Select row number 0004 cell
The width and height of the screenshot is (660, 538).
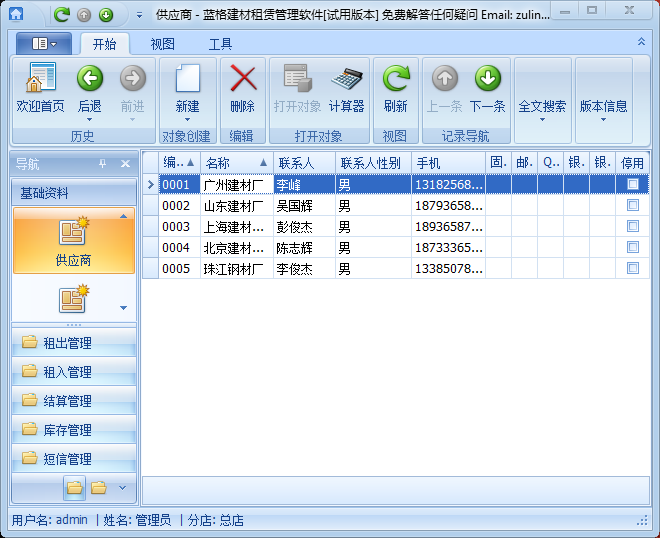pyautogui.click(x=179, y=248)
